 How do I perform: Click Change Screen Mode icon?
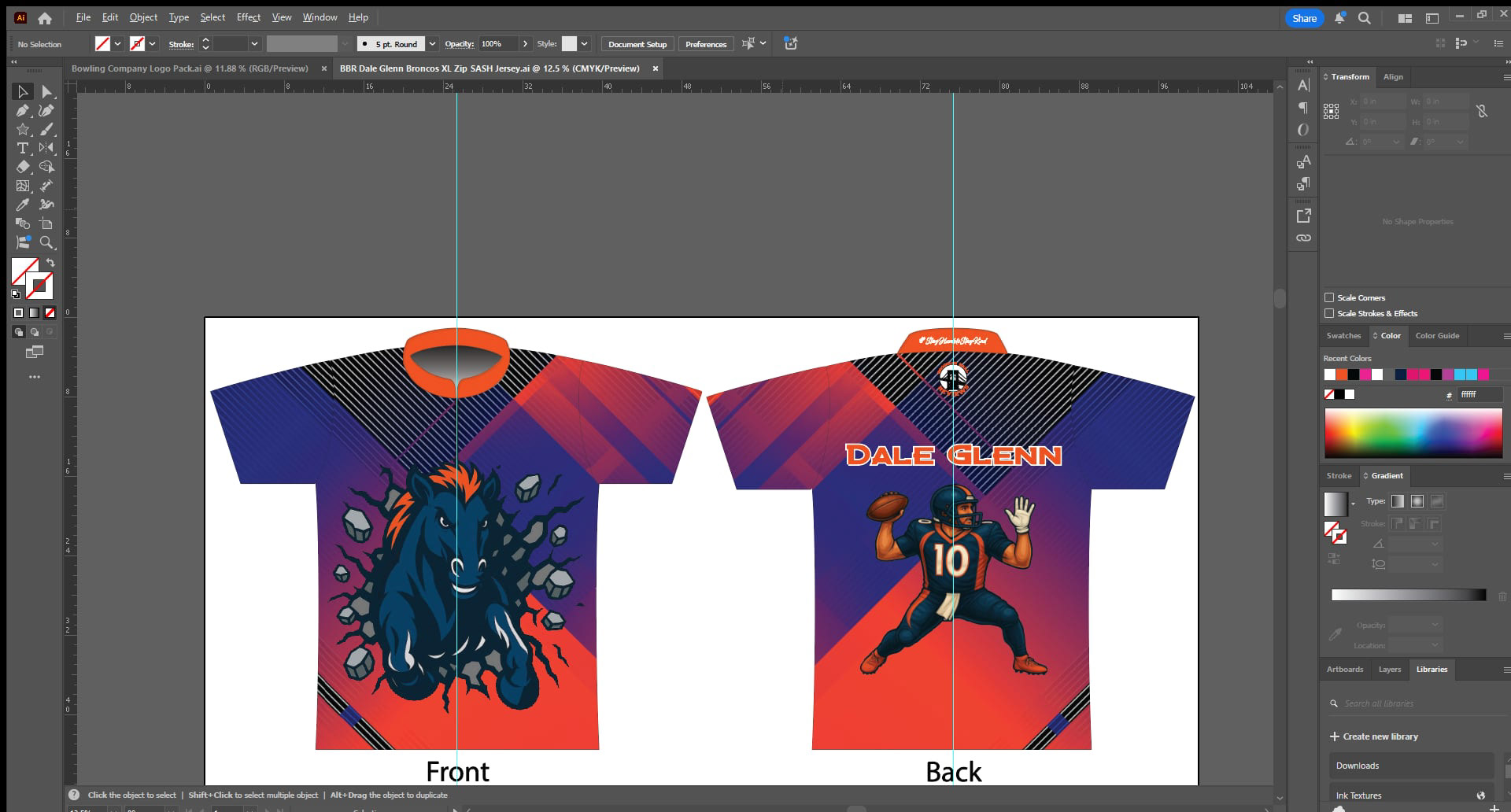tap(35, 352)
